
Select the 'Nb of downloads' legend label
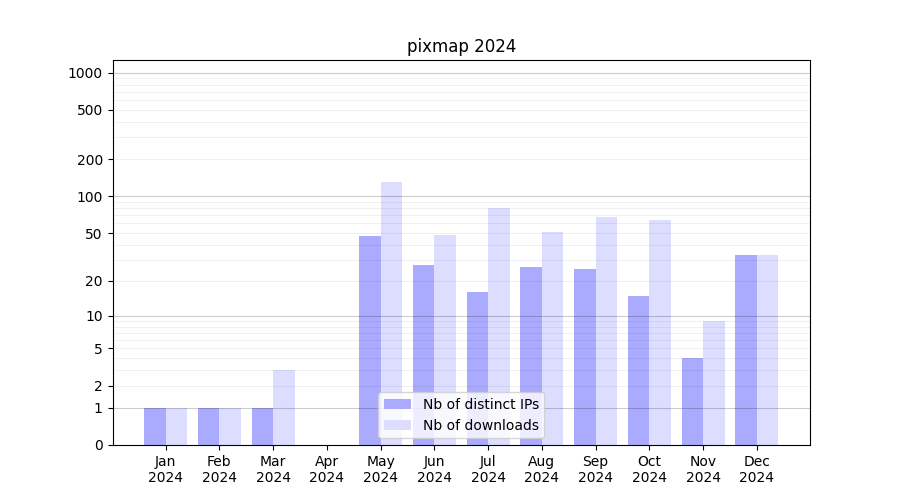click(480, 425)
